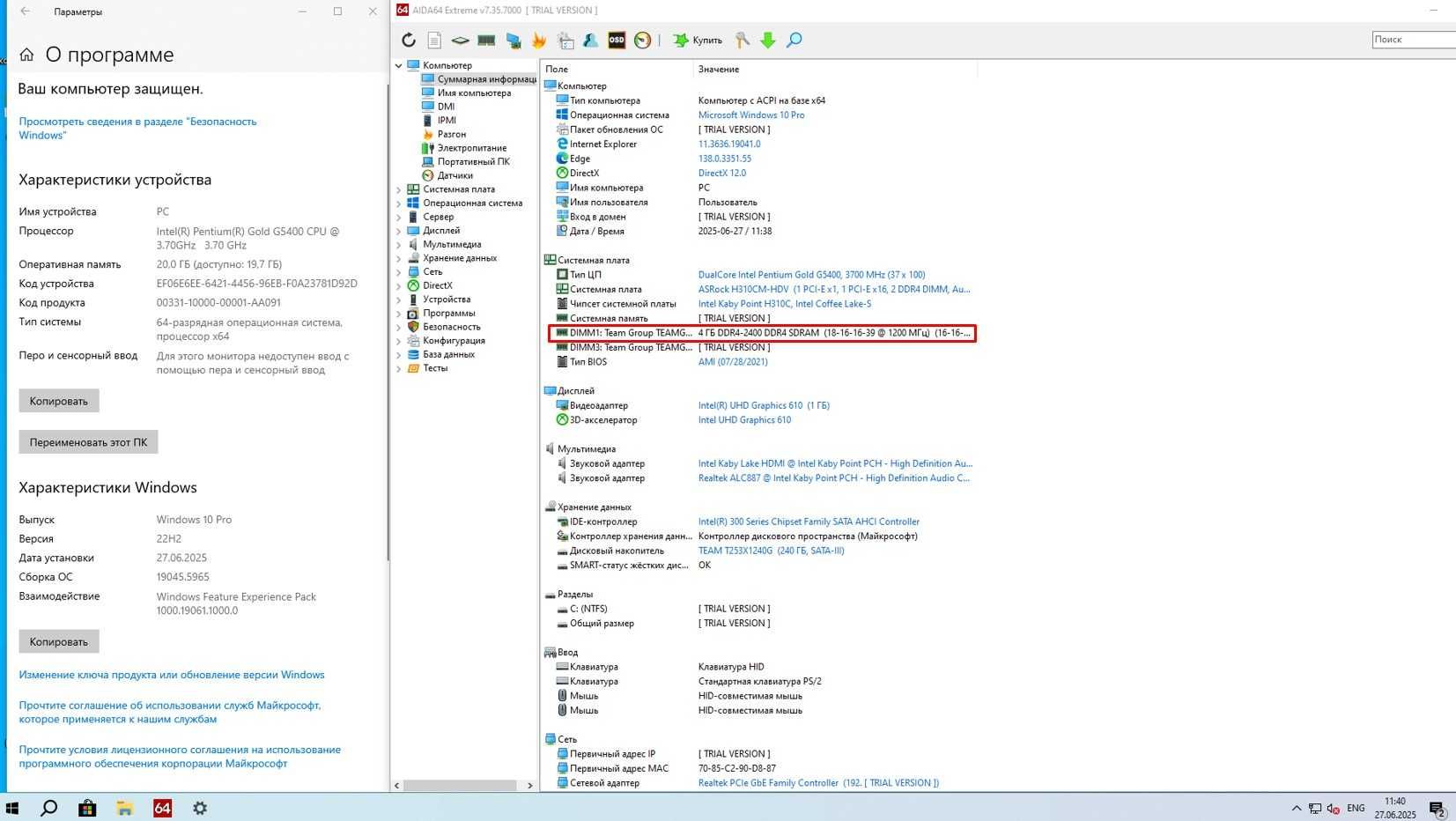
Task: Open the TEAM T253X1240G disk link
Action: [x=772, y=551]
